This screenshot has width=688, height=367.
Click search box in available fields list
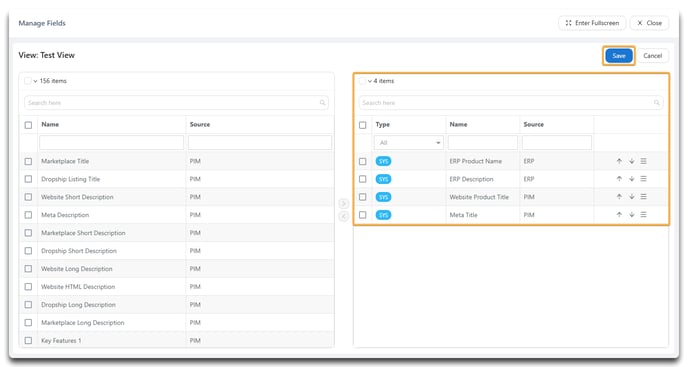(x=176, y=103)
